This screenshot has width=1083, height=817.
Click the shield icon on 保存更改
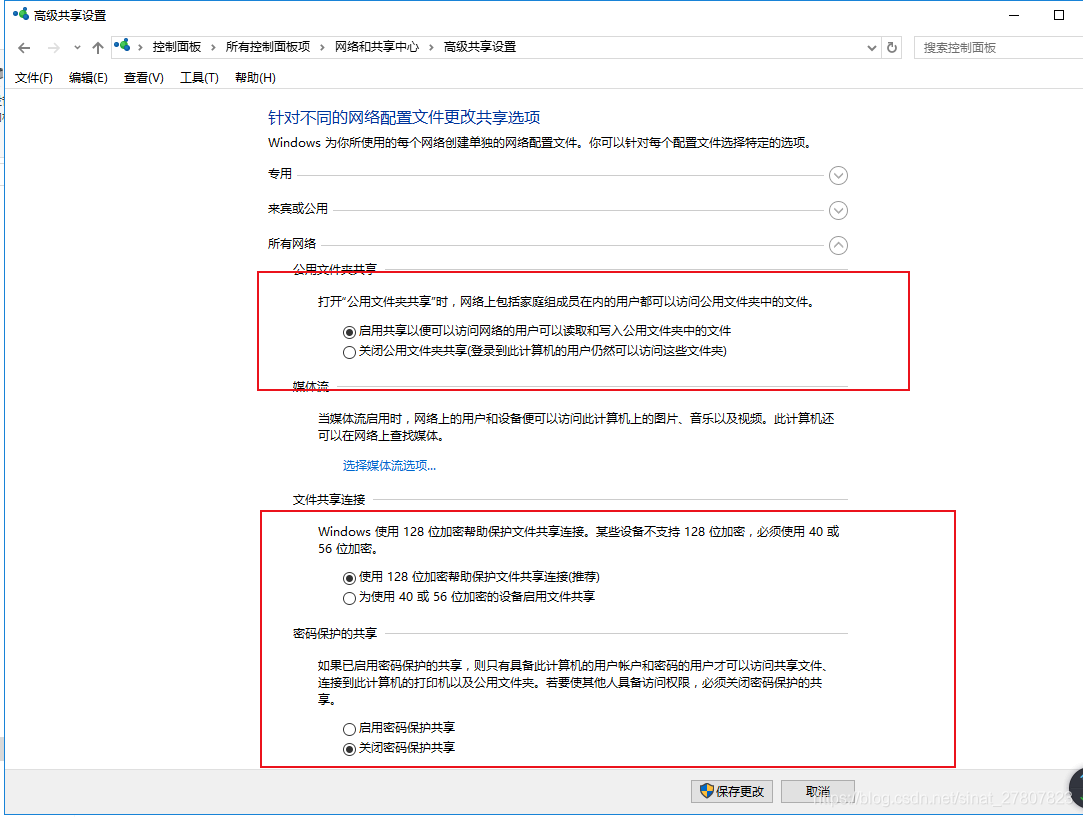[x=706, y=791]
